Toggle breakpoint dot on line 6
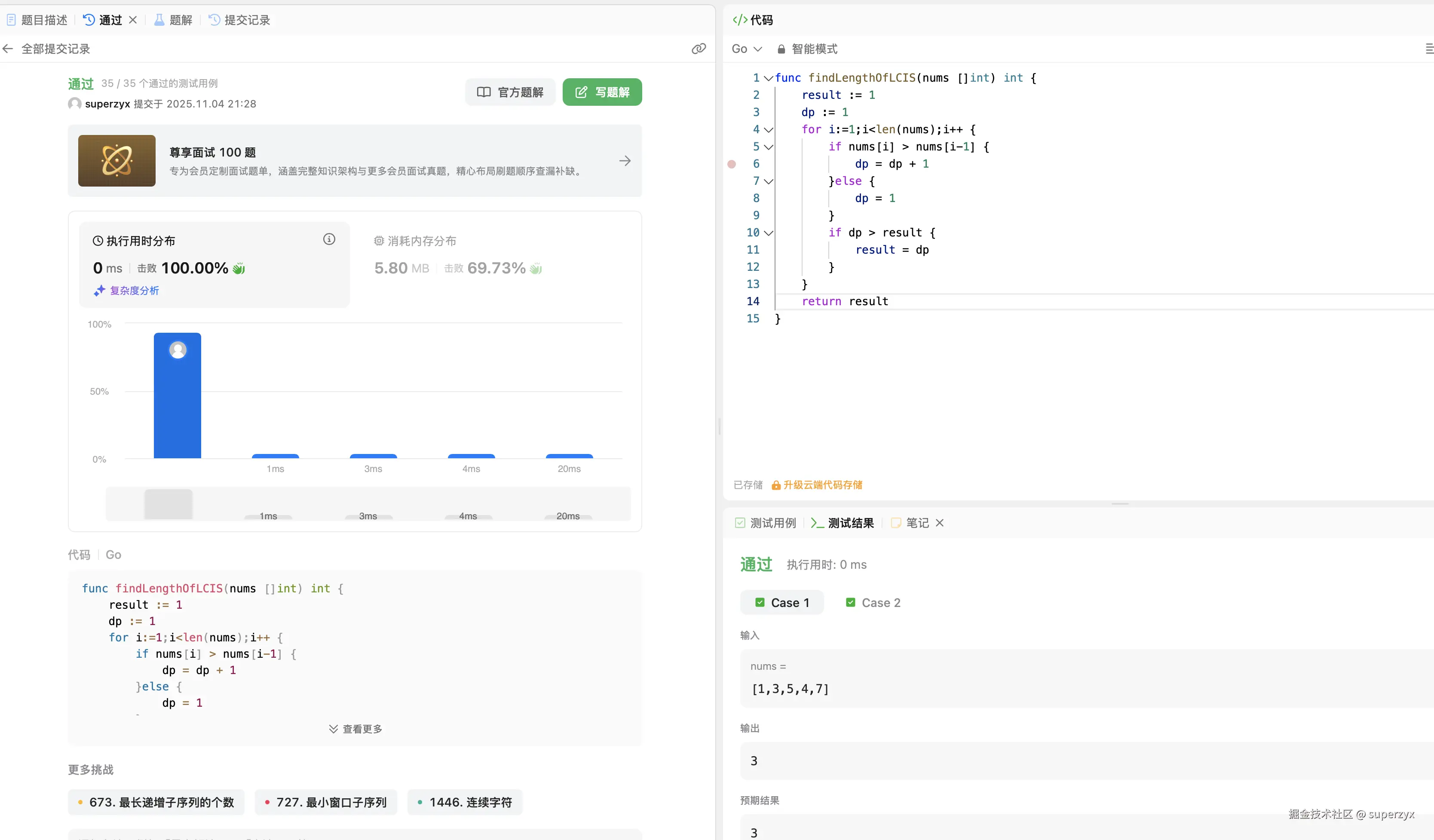 (x=732, y=165)
